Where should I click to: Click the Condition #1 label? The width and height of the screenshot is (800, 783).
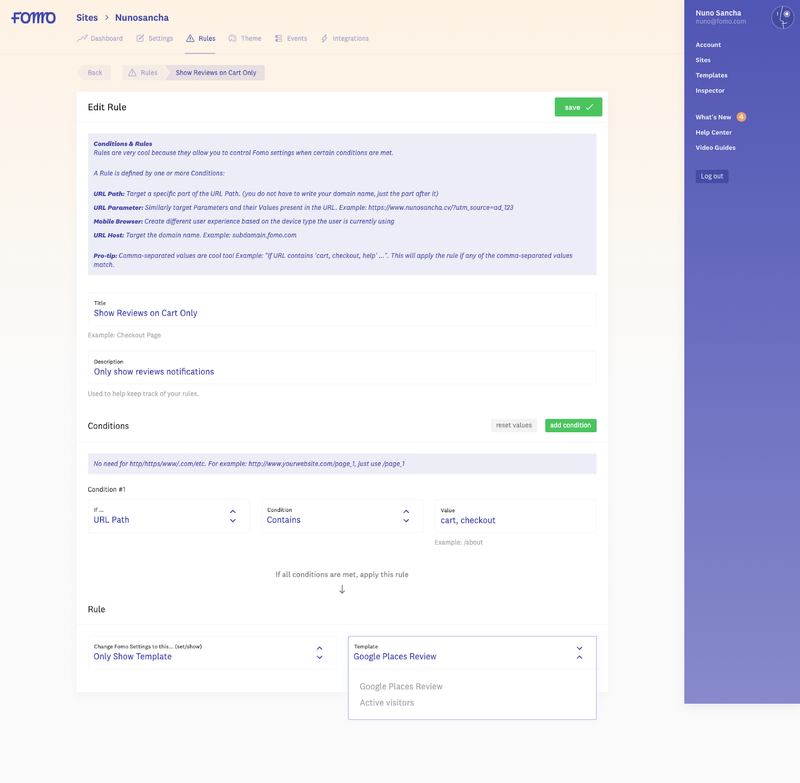107,489
